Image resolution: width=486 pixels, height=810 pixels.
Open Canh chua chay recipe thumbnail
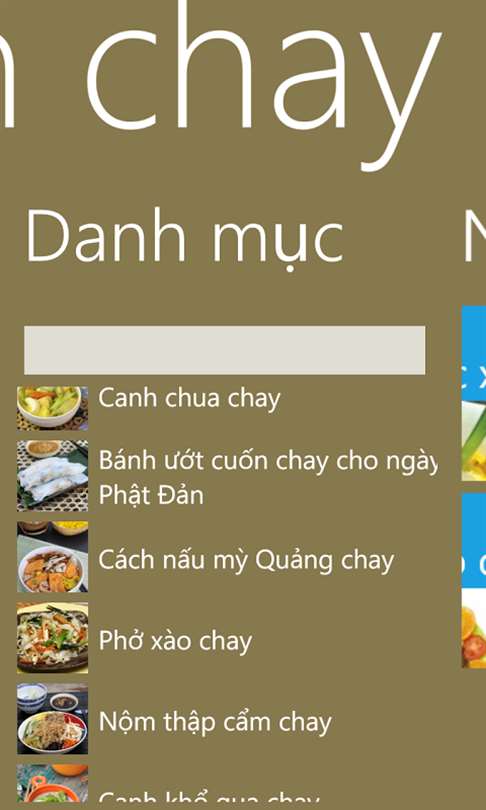(52, 408)
